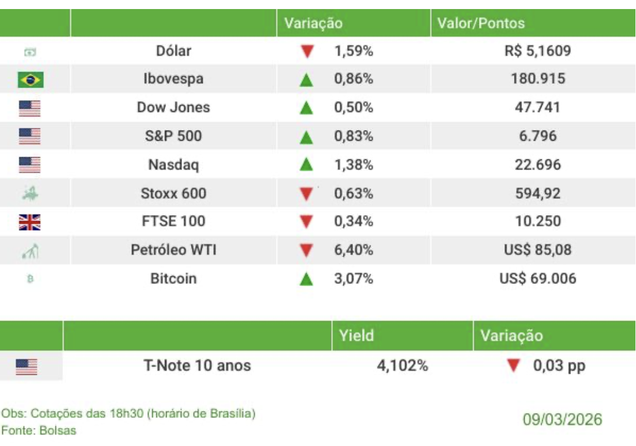
Task: Click the green up arrow for Ibovespa
Action: pyautogui.click(x=306, y=79)
